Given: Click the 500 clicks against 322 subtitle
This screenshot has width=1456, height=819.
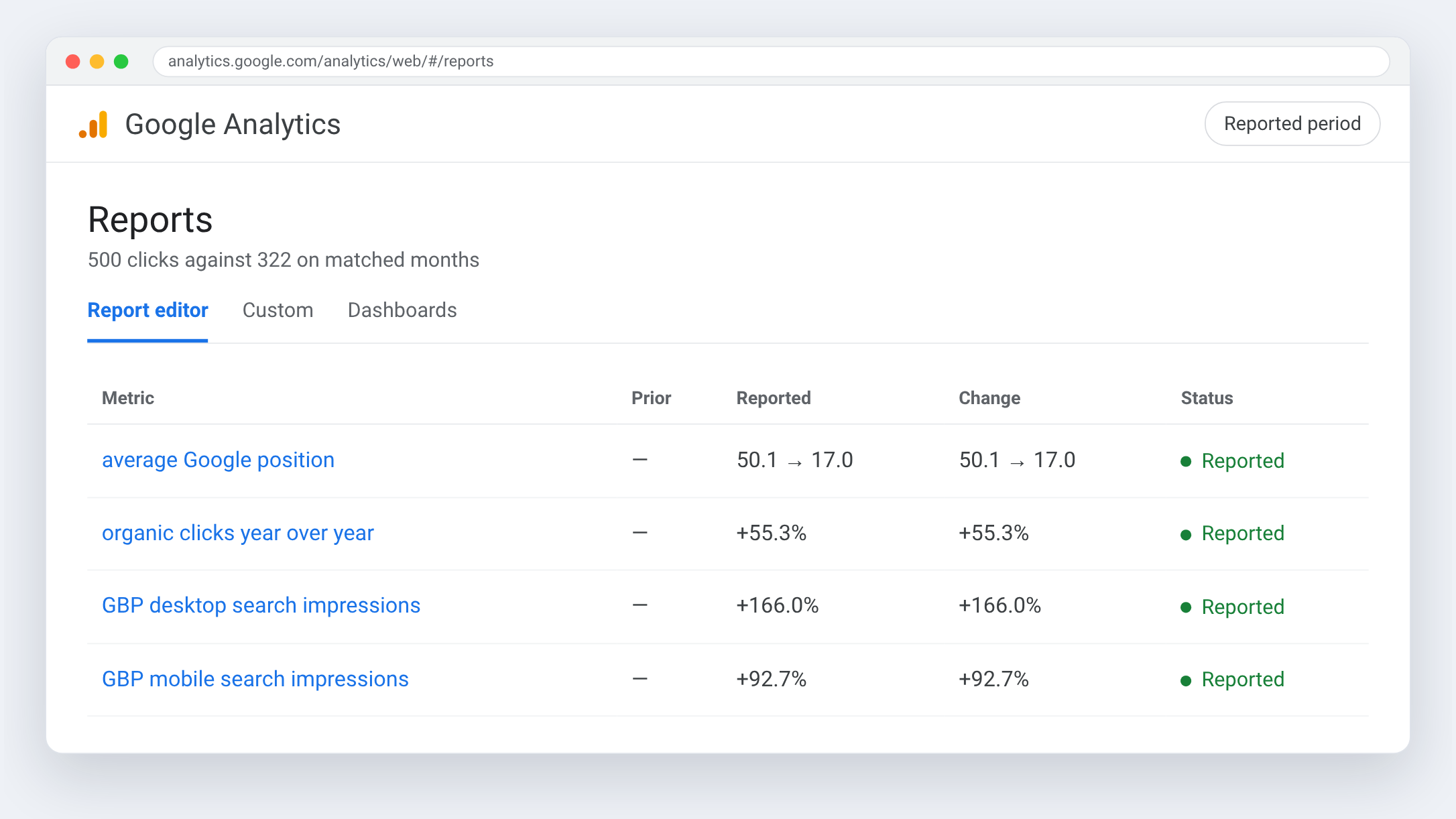Looking at the screenshot, I should (284, 260).
